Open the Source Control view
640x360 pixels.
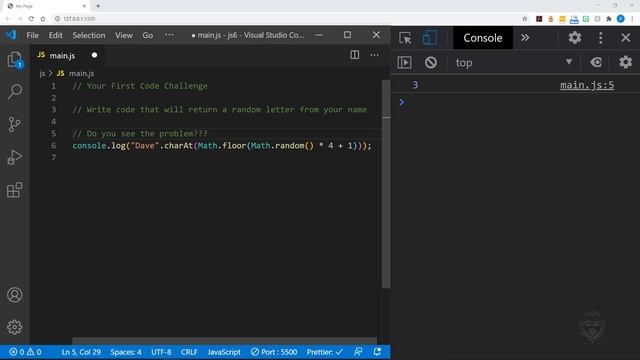tap(15, 124)
